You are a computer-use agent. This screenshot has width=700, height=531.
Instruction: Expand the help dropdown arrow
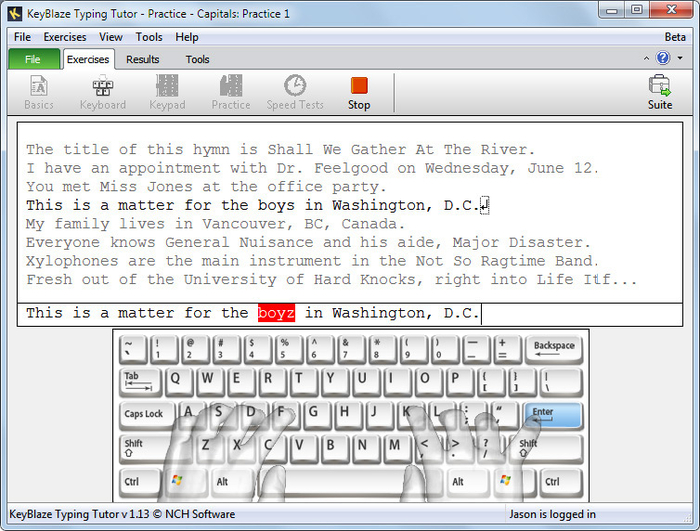point(680,58)
